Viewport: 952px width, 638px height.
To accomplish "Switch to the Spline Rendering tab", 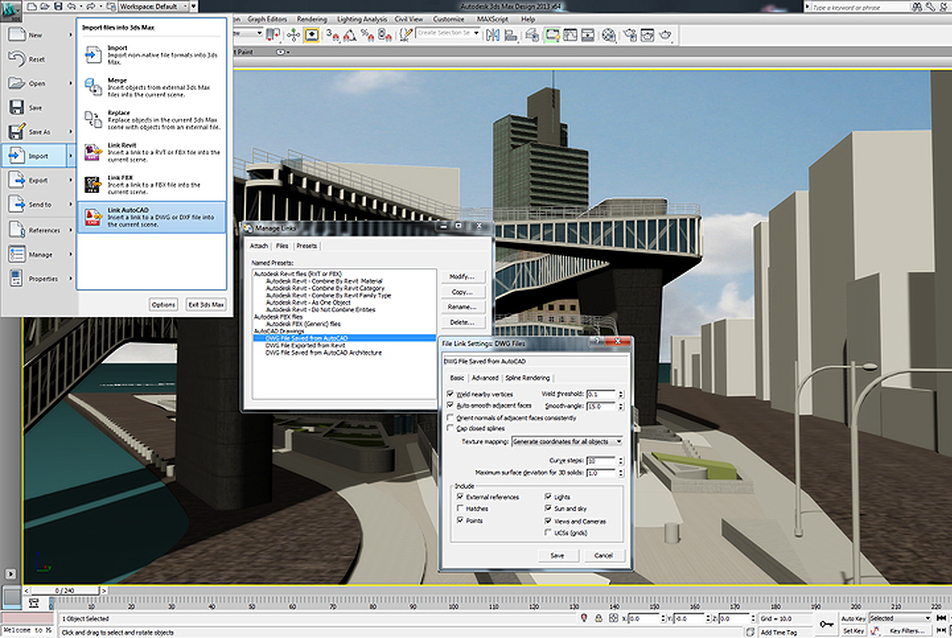I will [528, 378].
